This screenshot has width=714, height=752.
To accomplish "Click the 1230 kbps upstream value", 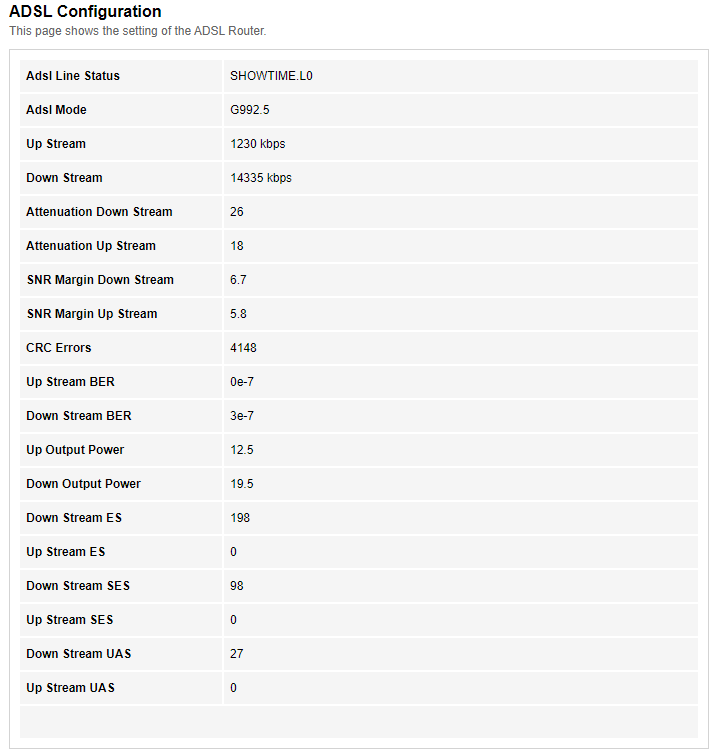I will pos(258,144).
